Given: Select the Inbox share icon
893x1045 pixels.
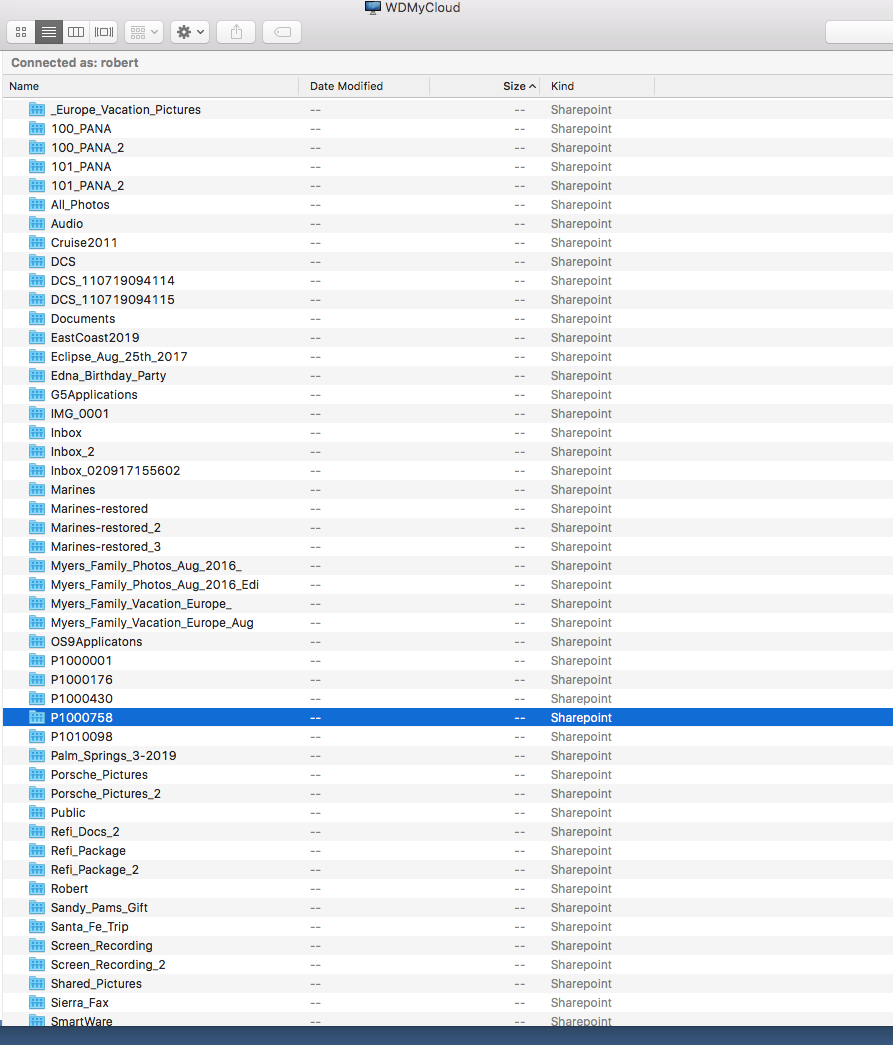Looking at the screenshot, I should pyautogui.click(x=37, y=433).
